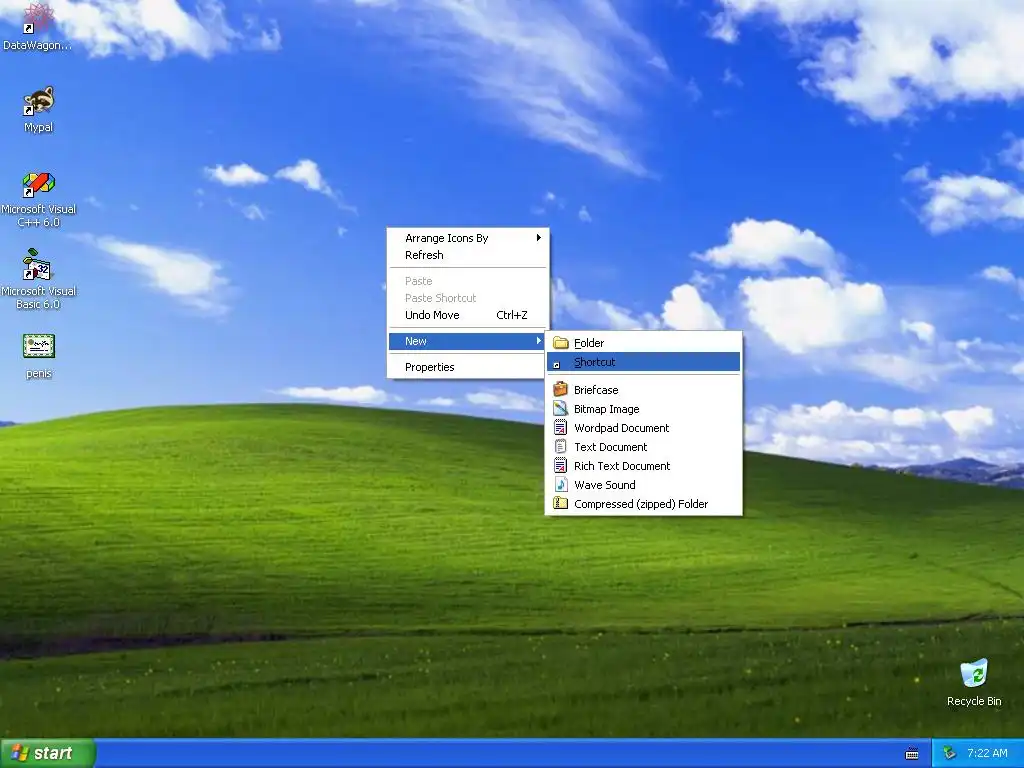
Task: Click the Shortcut label in New submenu
Action: 595,362
